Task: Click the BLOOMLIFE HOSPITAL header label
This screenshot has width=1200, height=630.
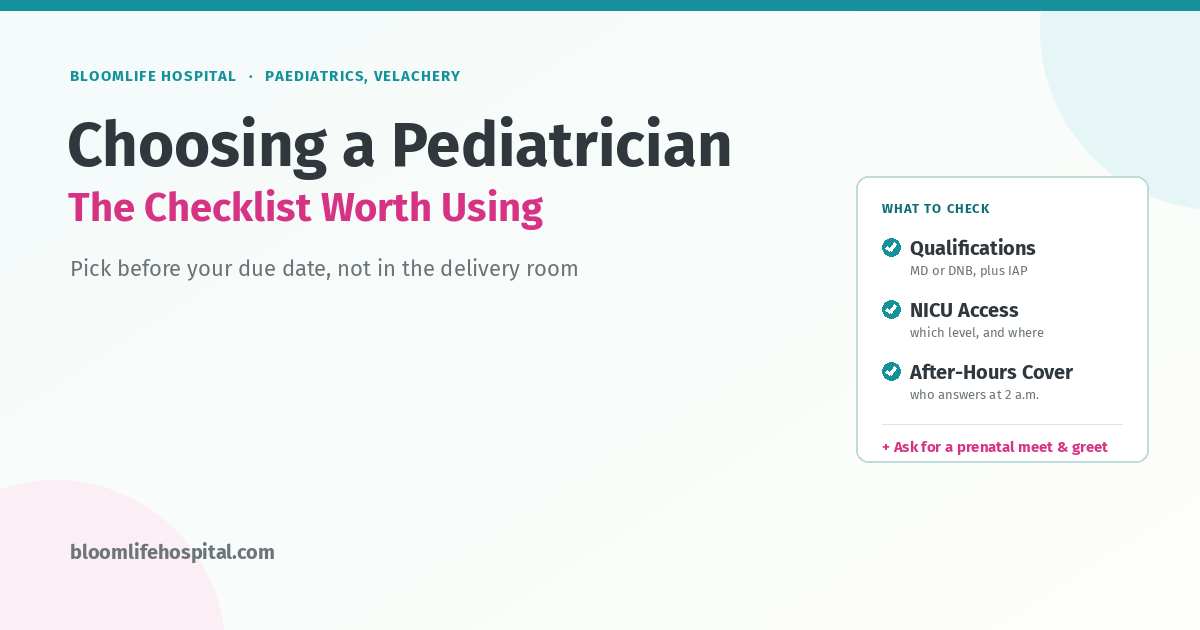Action: pos(153,76)
